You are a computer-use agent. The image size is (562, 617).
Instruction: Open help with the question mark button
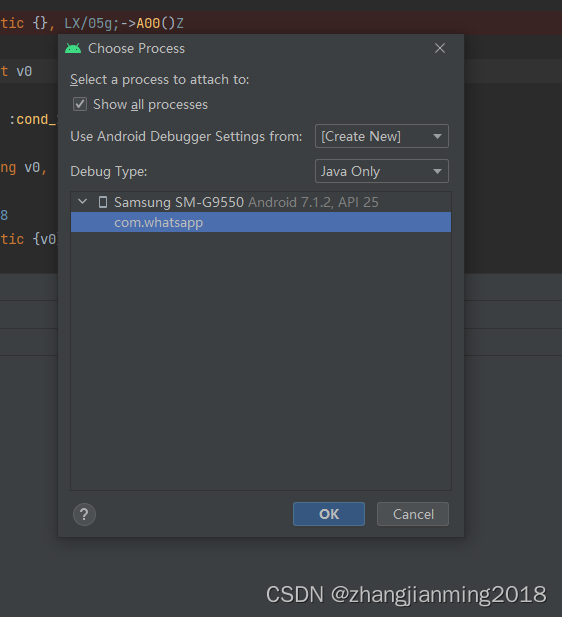[84, 514]
